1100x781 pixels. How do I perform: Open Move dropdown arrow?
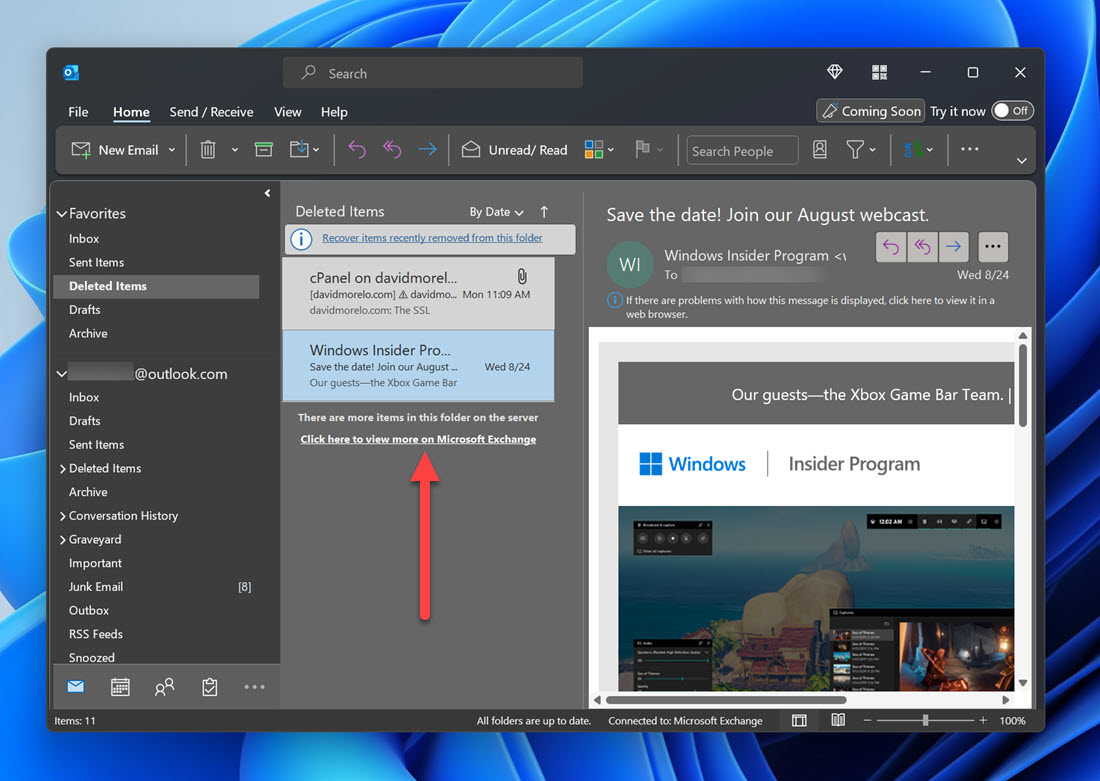coord(316,149)
